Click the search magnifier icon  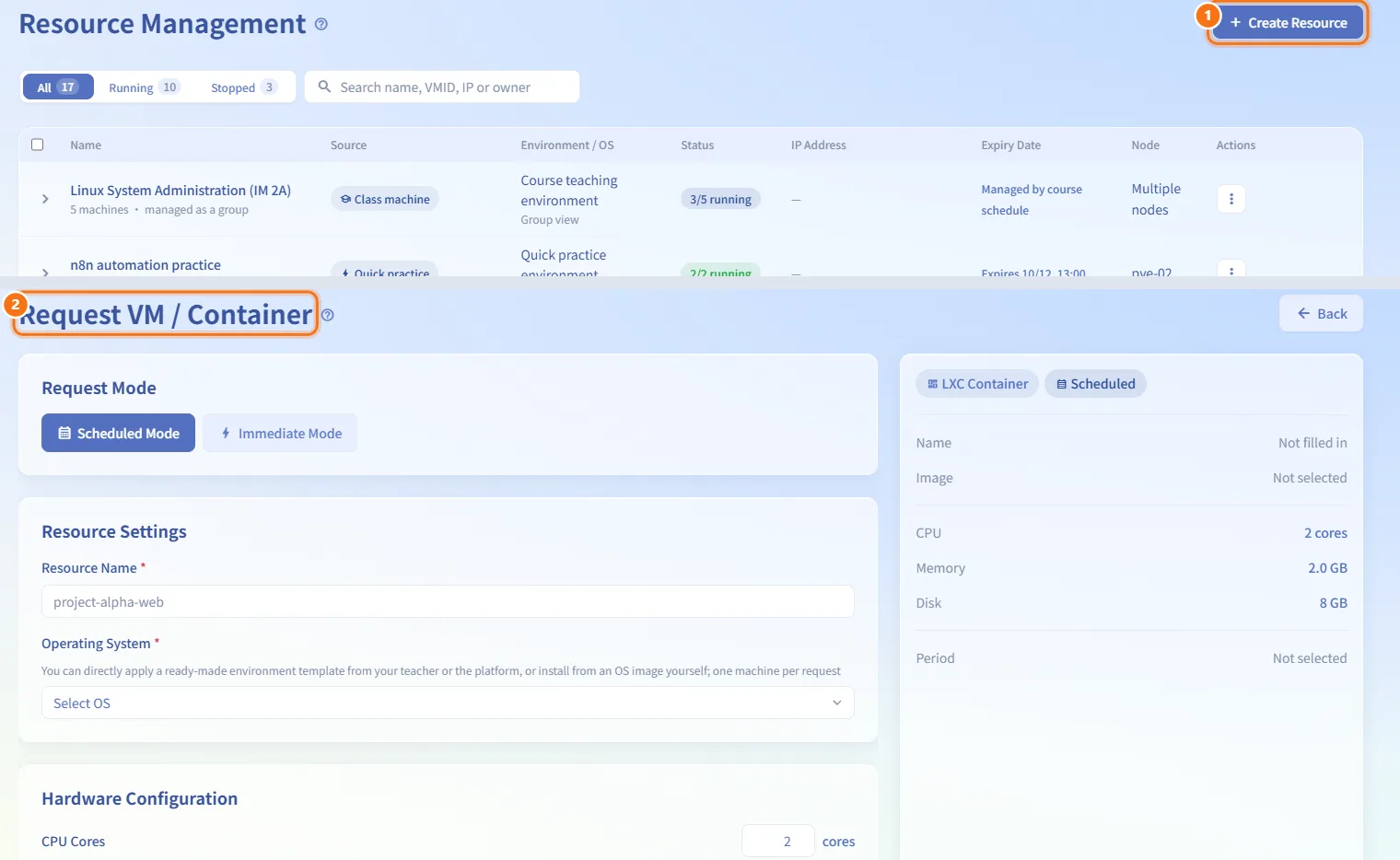point(324,87)
